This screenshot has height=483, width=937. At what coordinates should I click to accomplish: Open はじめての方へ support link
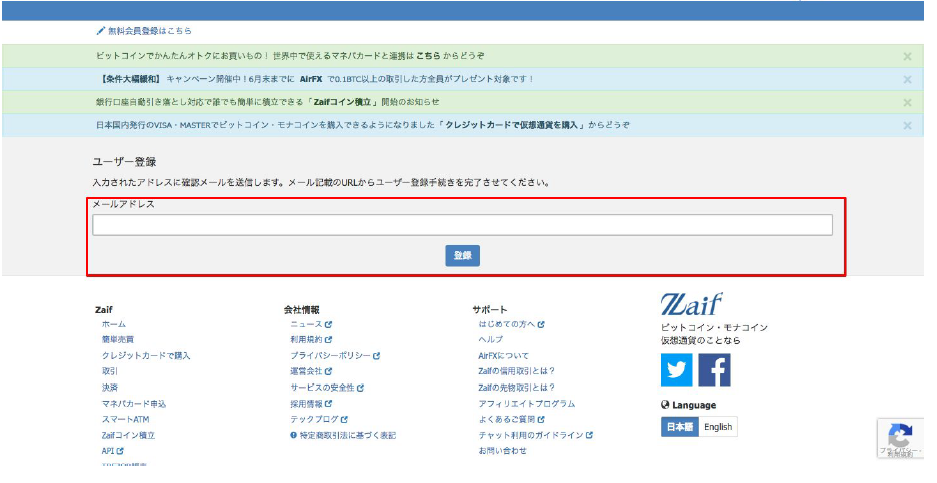tap(511, 324)
